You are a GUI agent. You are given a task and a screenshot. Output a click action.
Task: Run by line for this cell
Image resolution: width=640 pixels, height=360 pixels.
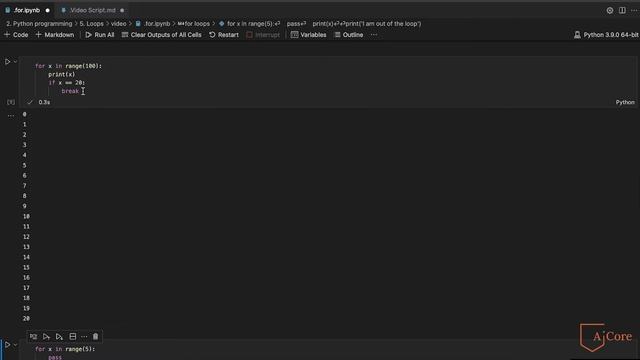(x=33, y=336)
